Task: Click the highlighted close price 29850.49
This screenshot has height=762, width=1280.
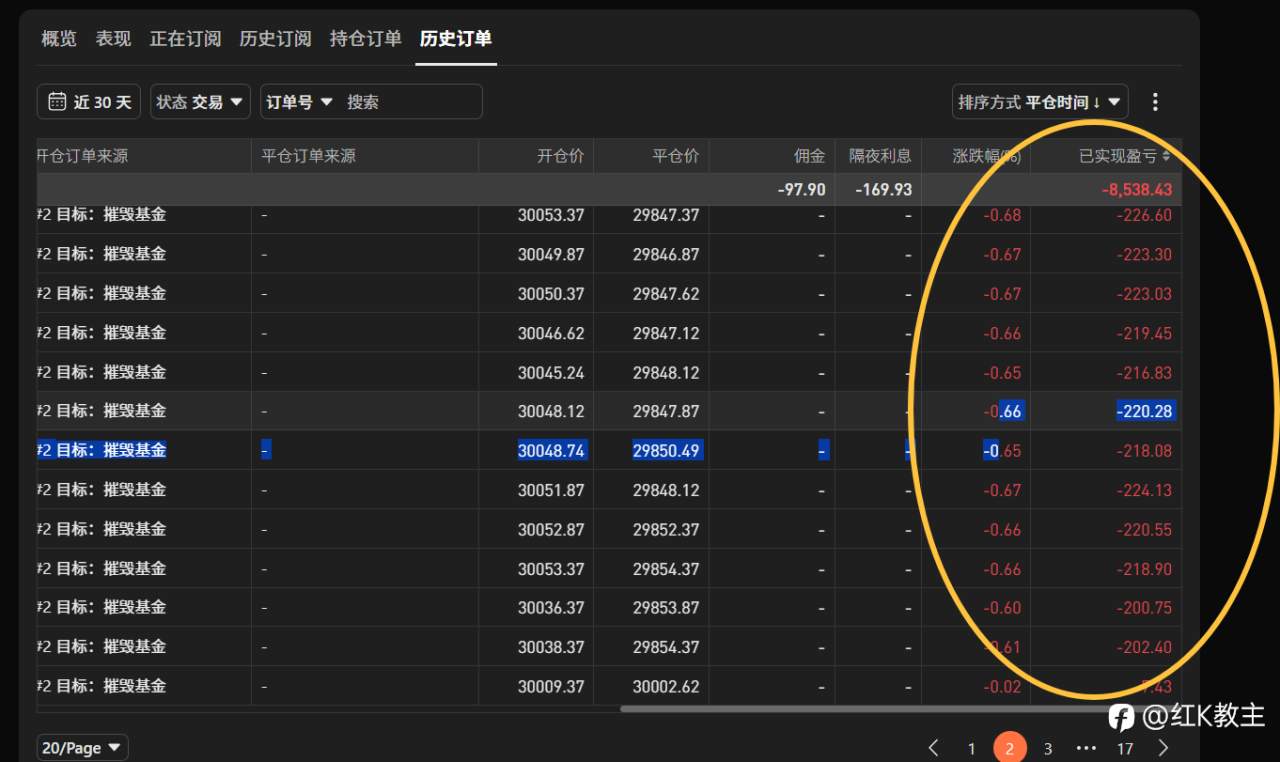Action: [667, 451]
